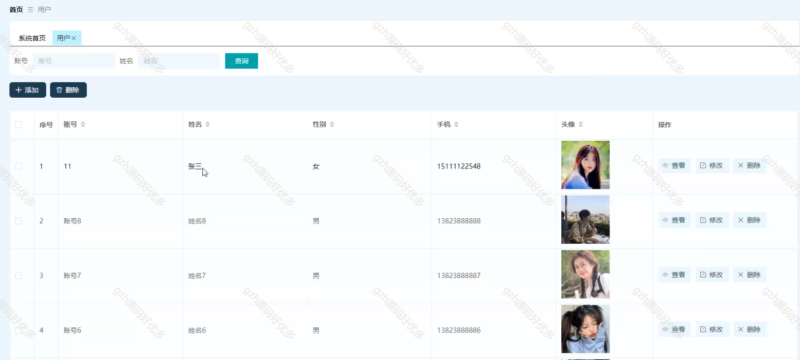Image resolution: width=800 pixels, height=360 pixels.
Task: Toggle the select-all checkbox in table header
Action: point(19,124)
